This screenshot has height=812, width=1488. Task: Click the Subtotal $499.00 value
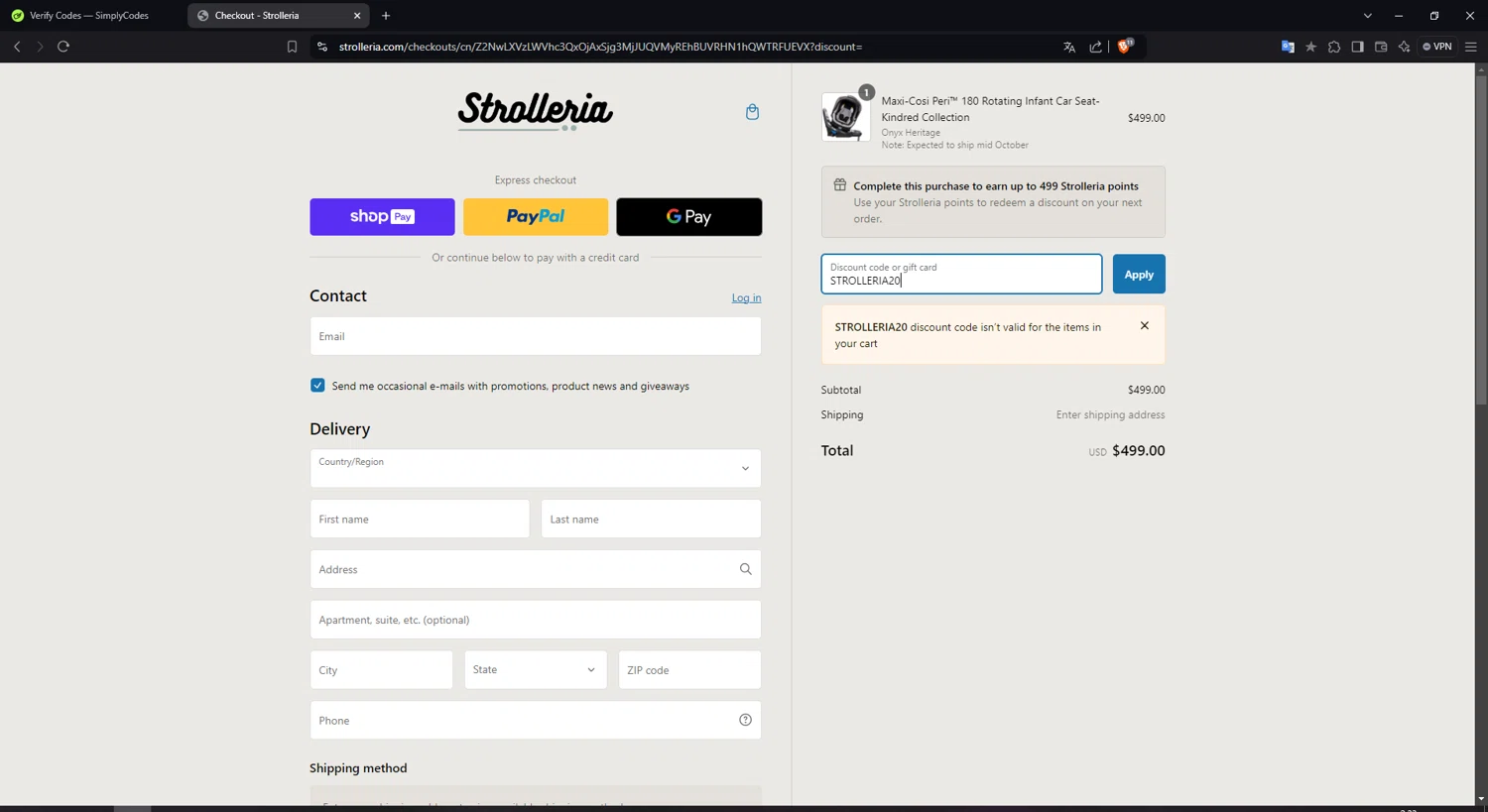click(x=1146, y=390)
